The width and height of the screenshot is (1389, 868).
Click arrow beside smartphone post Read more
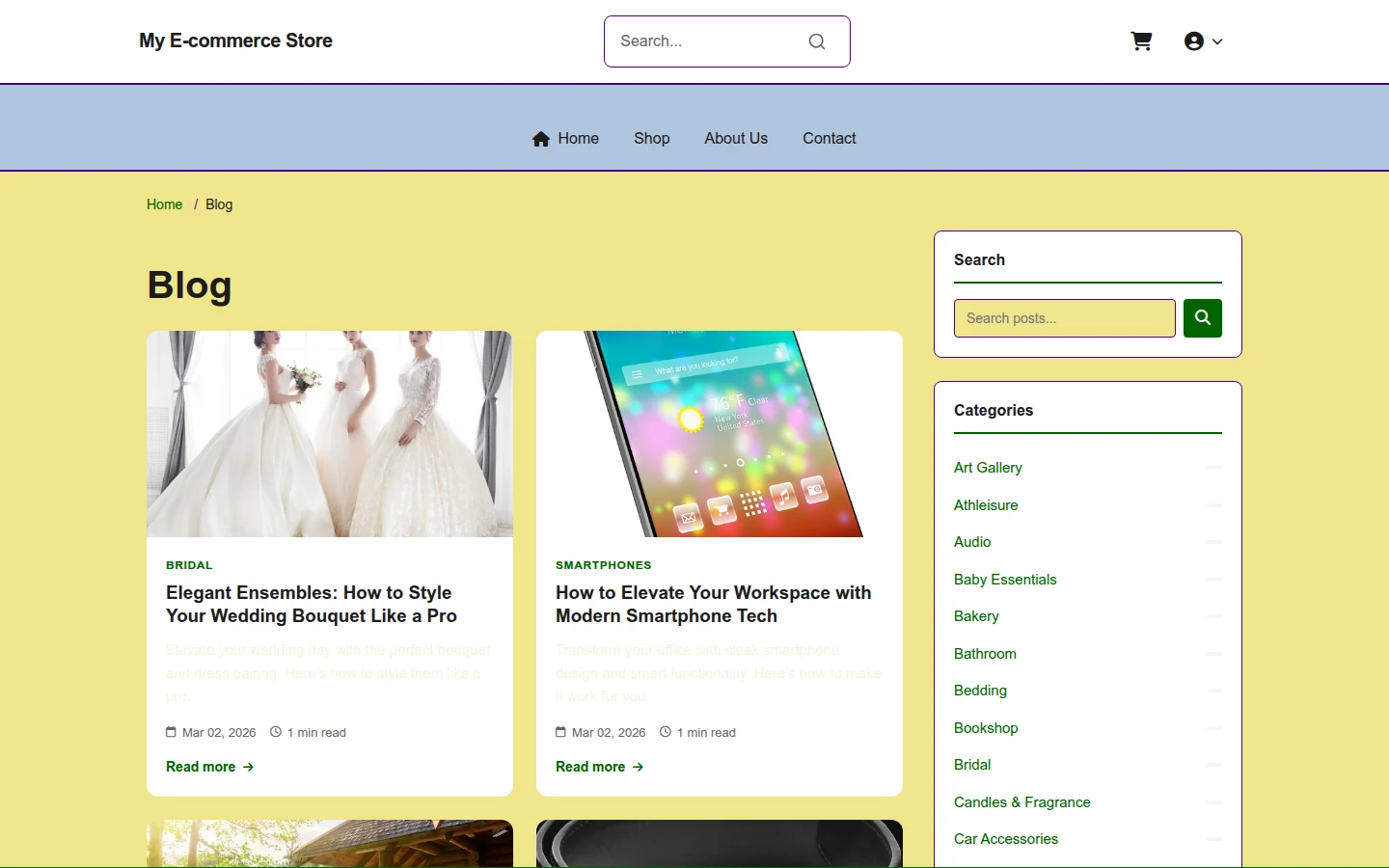pyautogui.click(x=639, y=767)
